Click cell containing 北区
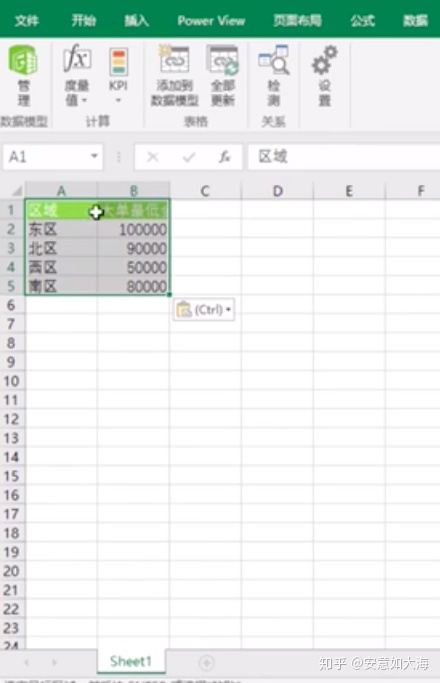This screenshot has height=683, width=440. (61, 248)
